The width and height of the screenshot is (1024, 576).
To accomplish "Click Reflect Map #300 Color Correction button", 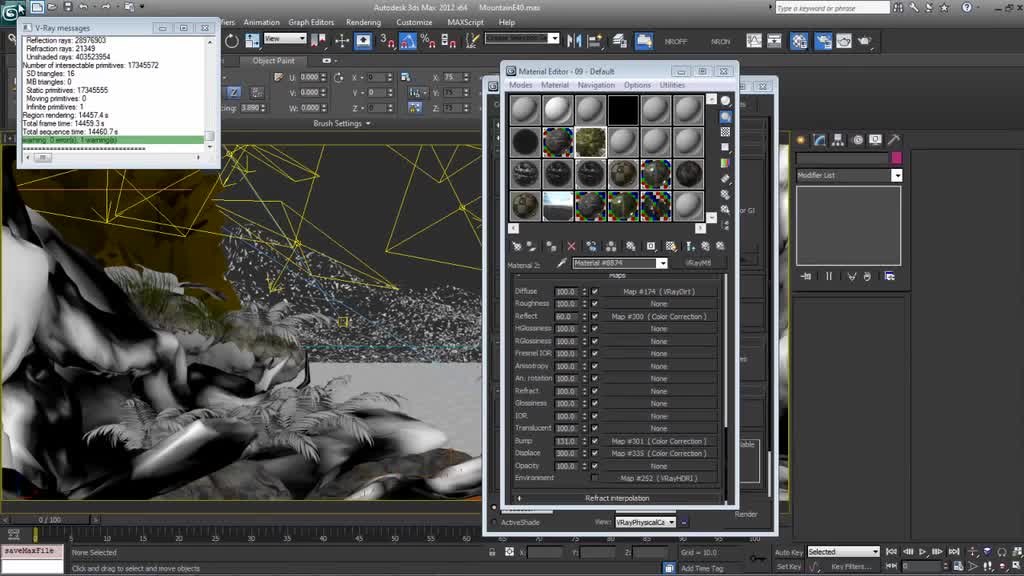I will 659,316.
